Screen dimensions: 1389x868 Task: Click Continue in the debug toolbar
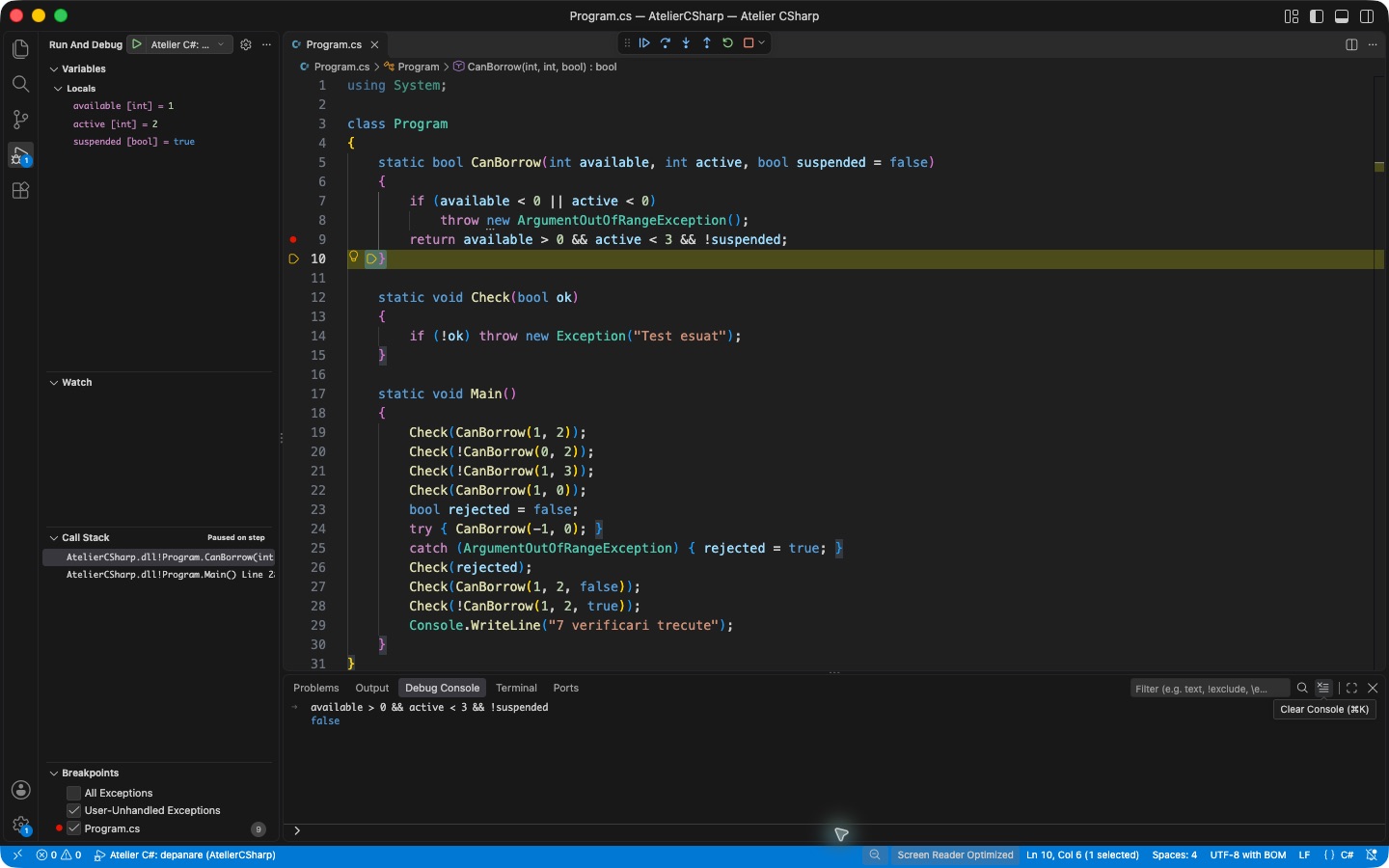pos(644,43)
